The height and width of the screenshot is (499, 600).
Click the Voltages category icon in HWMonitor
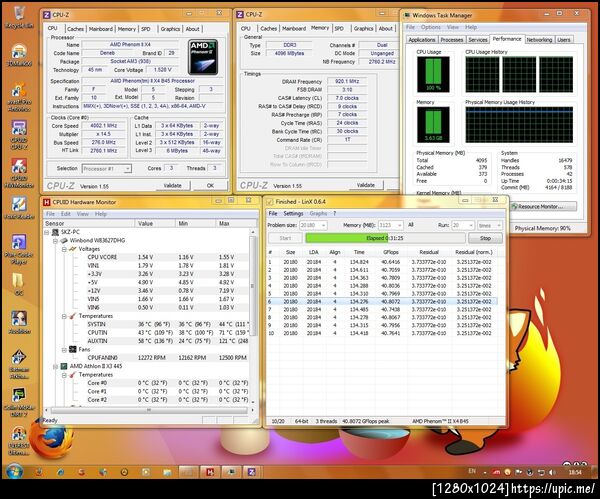(x=73, y=249)
